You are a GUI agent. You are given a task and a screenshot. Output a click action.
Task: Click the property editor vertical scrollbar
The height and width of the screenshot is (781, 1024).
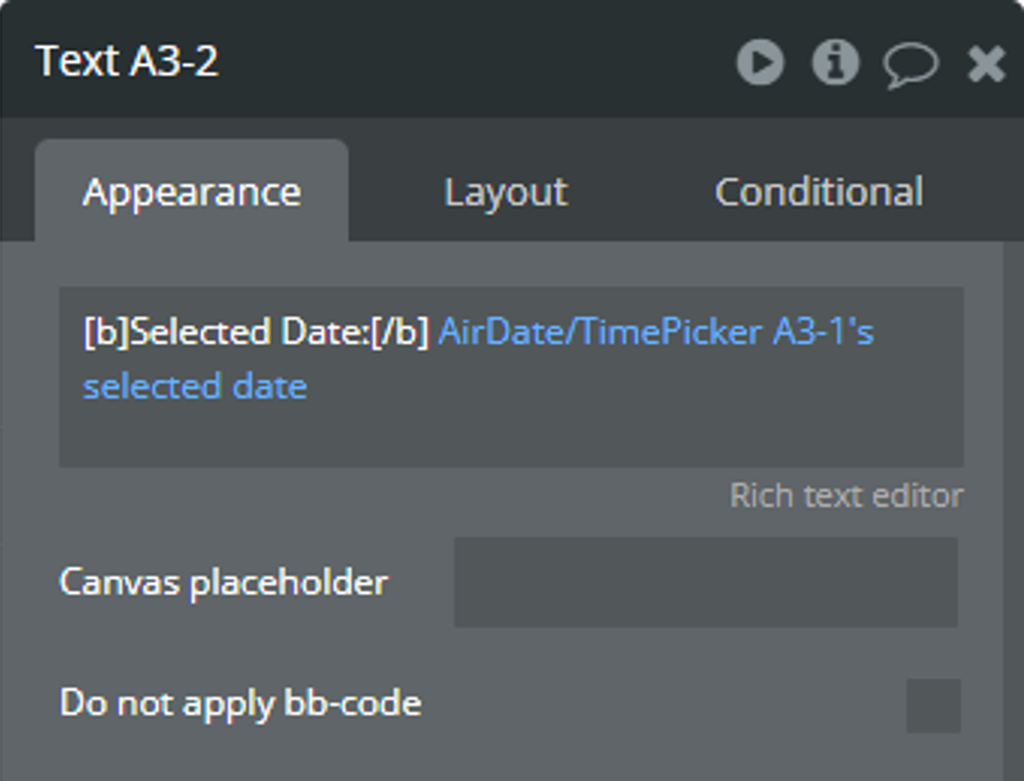[x=1014, y=511]
